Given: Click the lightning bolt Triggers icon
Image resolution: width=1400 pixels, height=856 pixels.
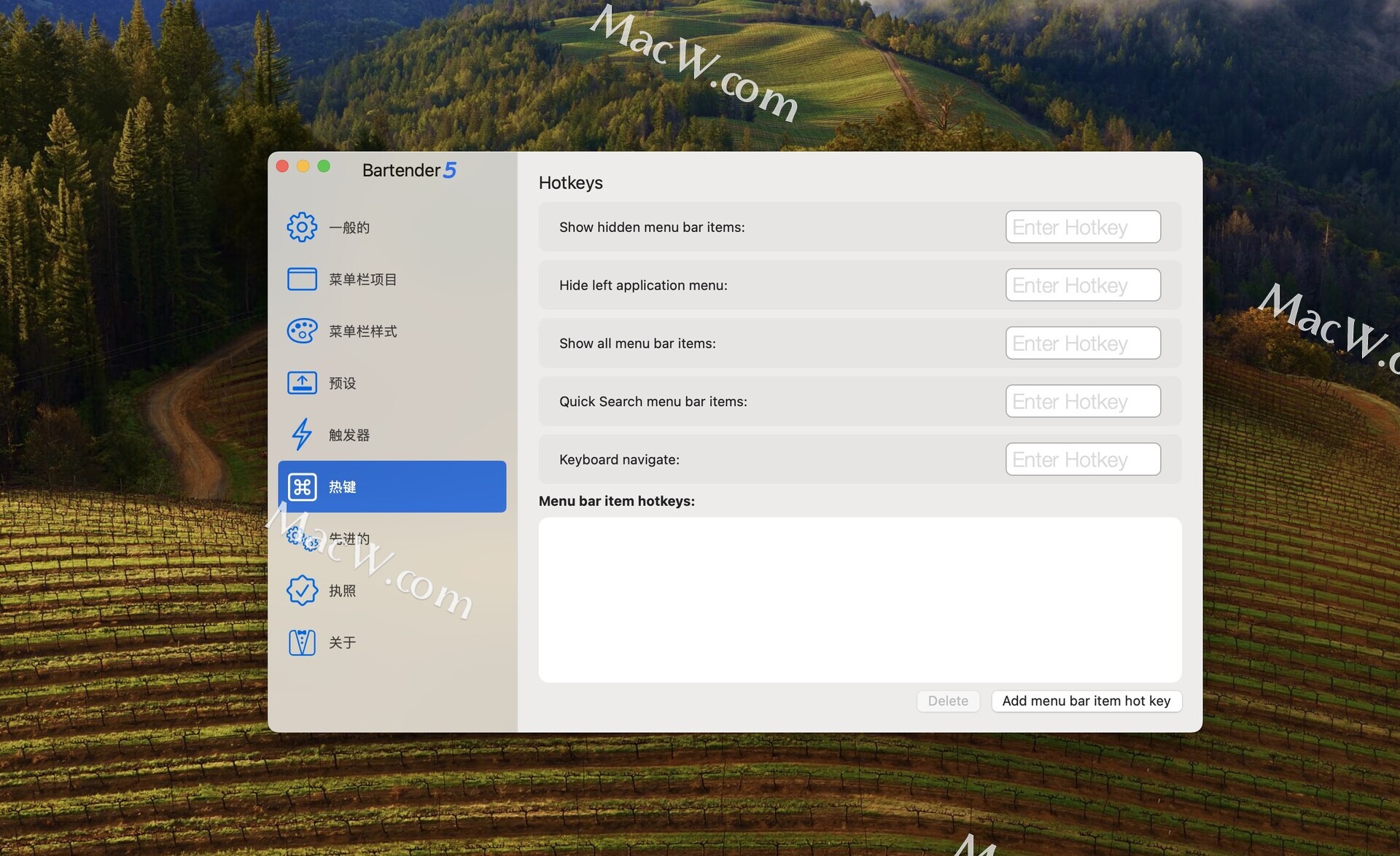Looking at the screenshot, I should [x=302, y=435].
